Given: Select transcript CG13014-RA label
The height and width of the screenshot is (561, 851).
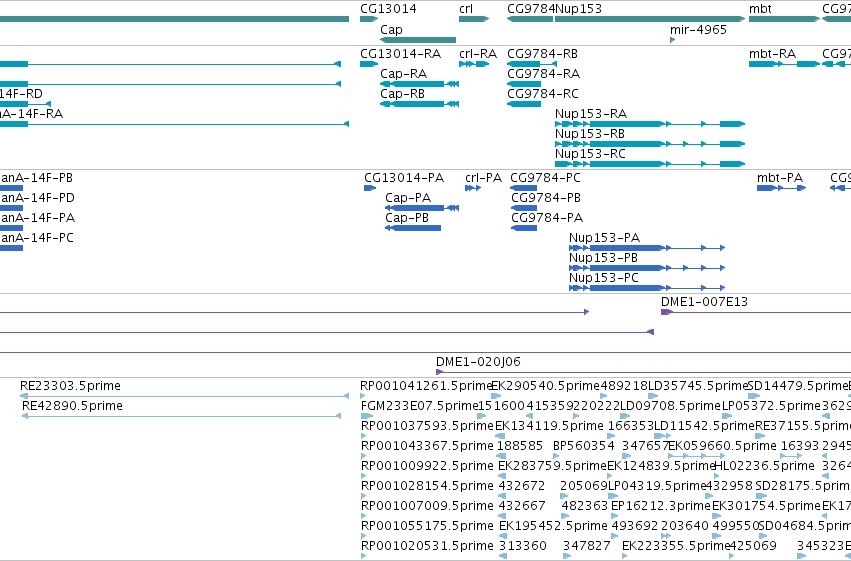Looking at the screenshot, I should [x=401, y=54].
